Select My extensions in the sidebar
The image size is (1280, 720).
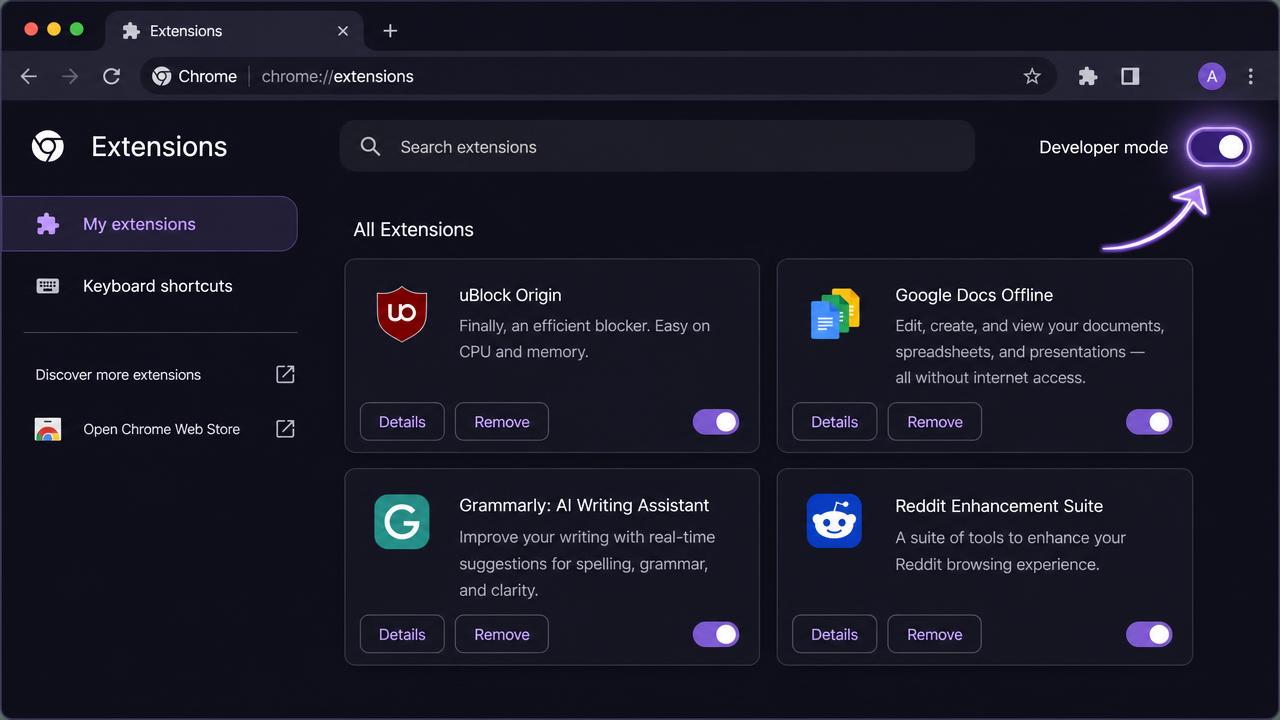tap(150, 224)
